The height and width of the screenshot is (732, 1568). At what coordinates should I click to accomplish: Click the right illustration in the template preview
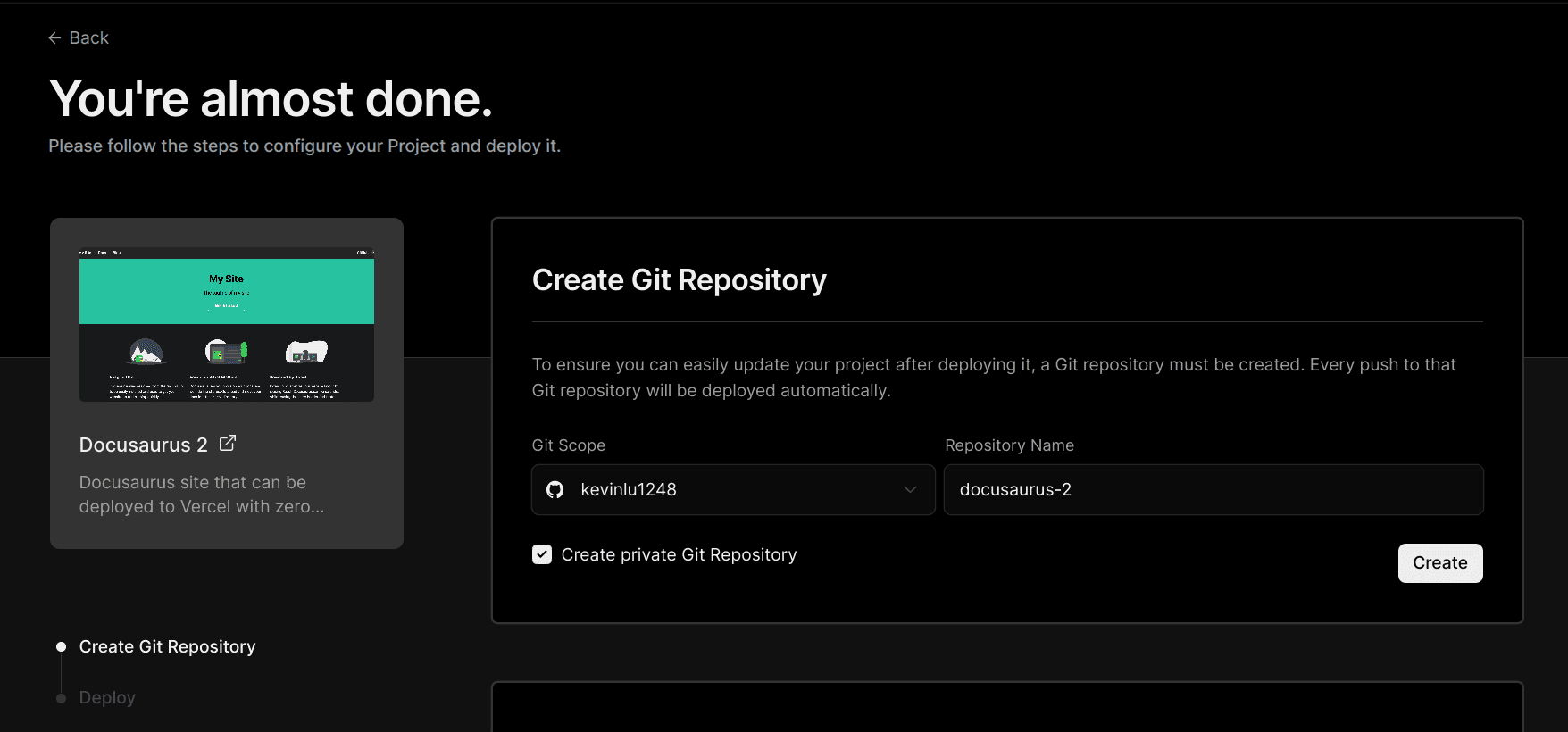306,352
